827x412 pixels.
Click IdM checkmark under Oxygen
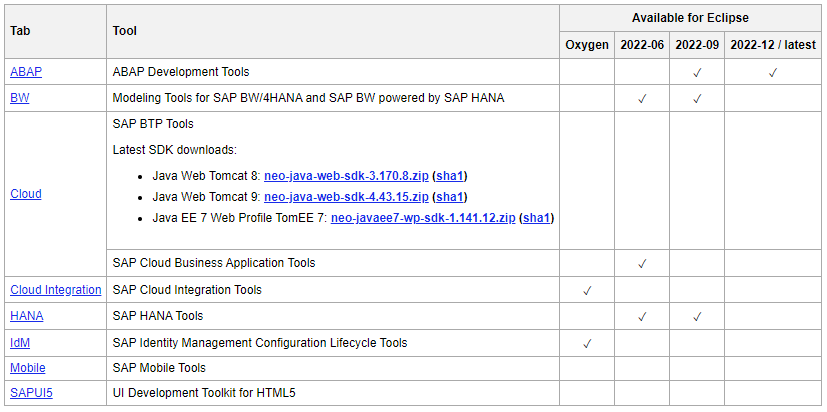pos(587,344)
